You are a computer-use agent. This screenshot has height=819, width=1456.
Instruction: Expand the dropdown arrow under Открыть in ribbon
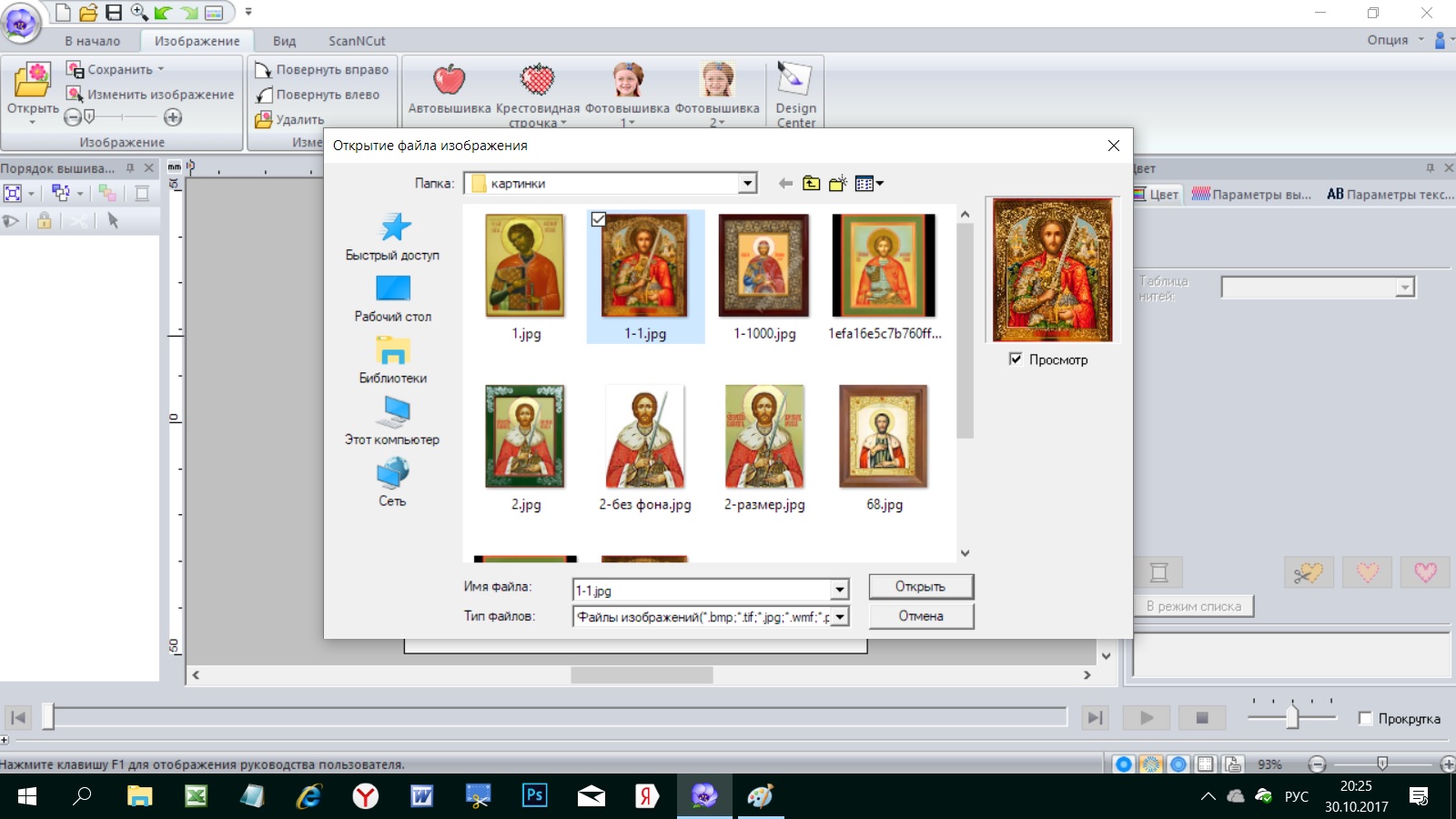point(33,123)
